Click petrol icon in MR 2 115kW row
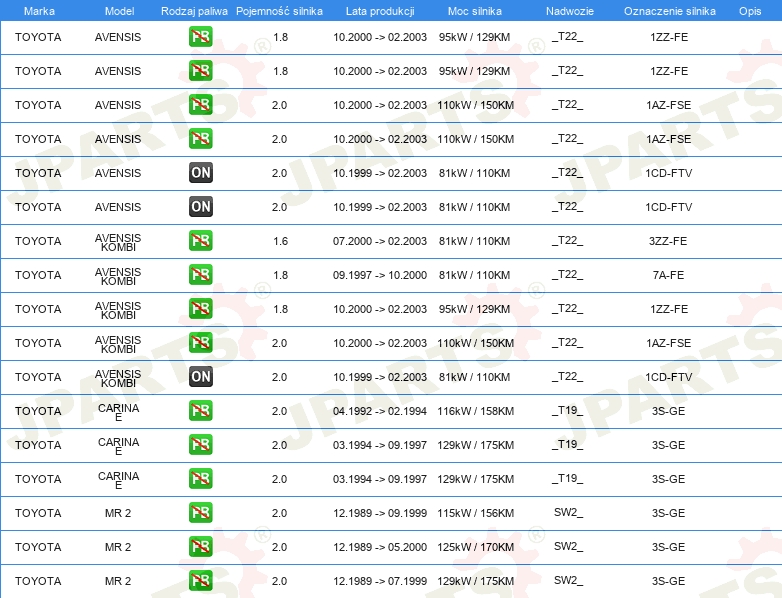 200,512
